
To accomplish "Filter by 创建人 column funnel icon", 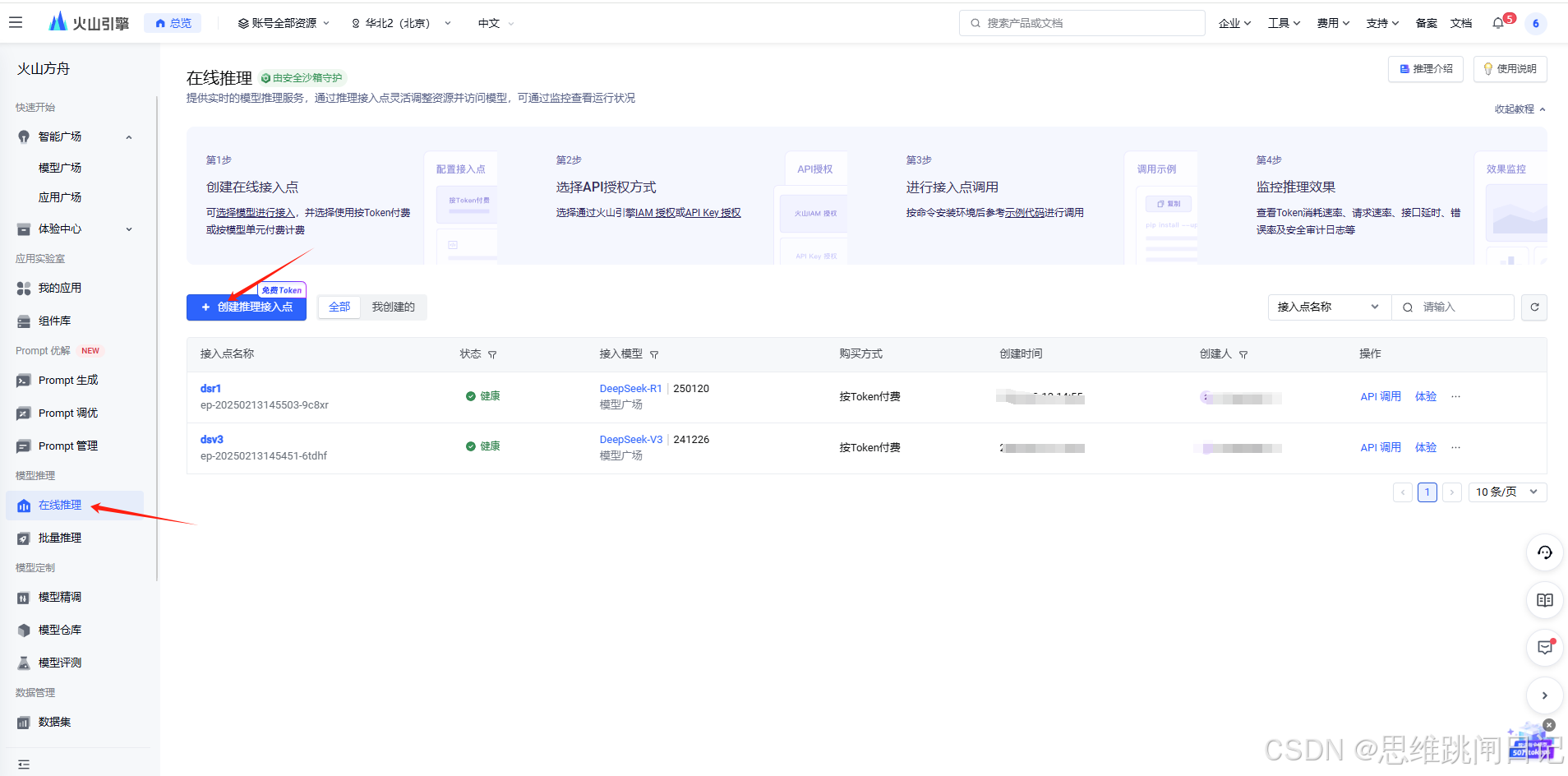I will tap(1243, 355).
